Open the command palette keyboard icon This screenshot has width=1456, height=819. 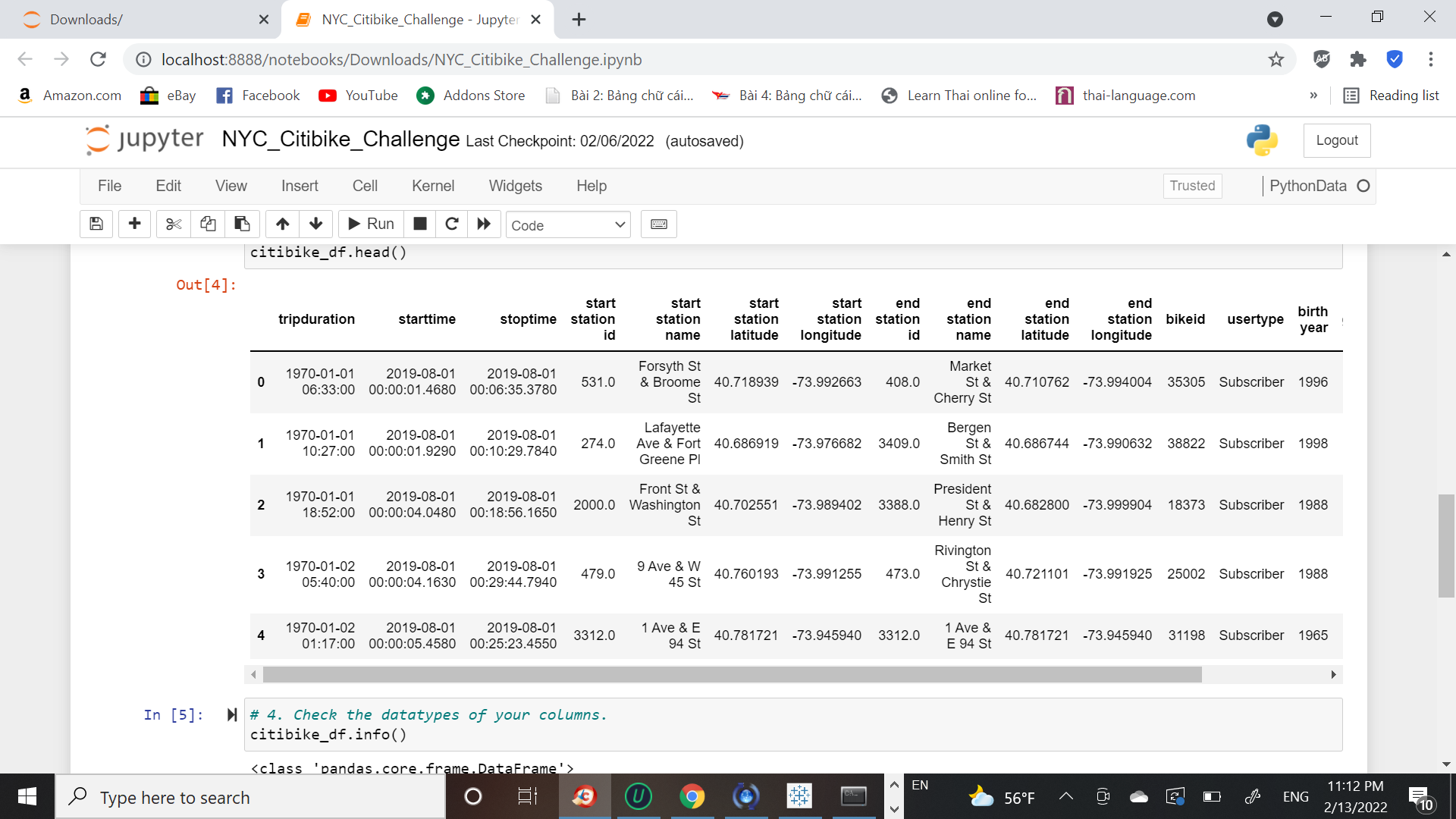point(658,224)
